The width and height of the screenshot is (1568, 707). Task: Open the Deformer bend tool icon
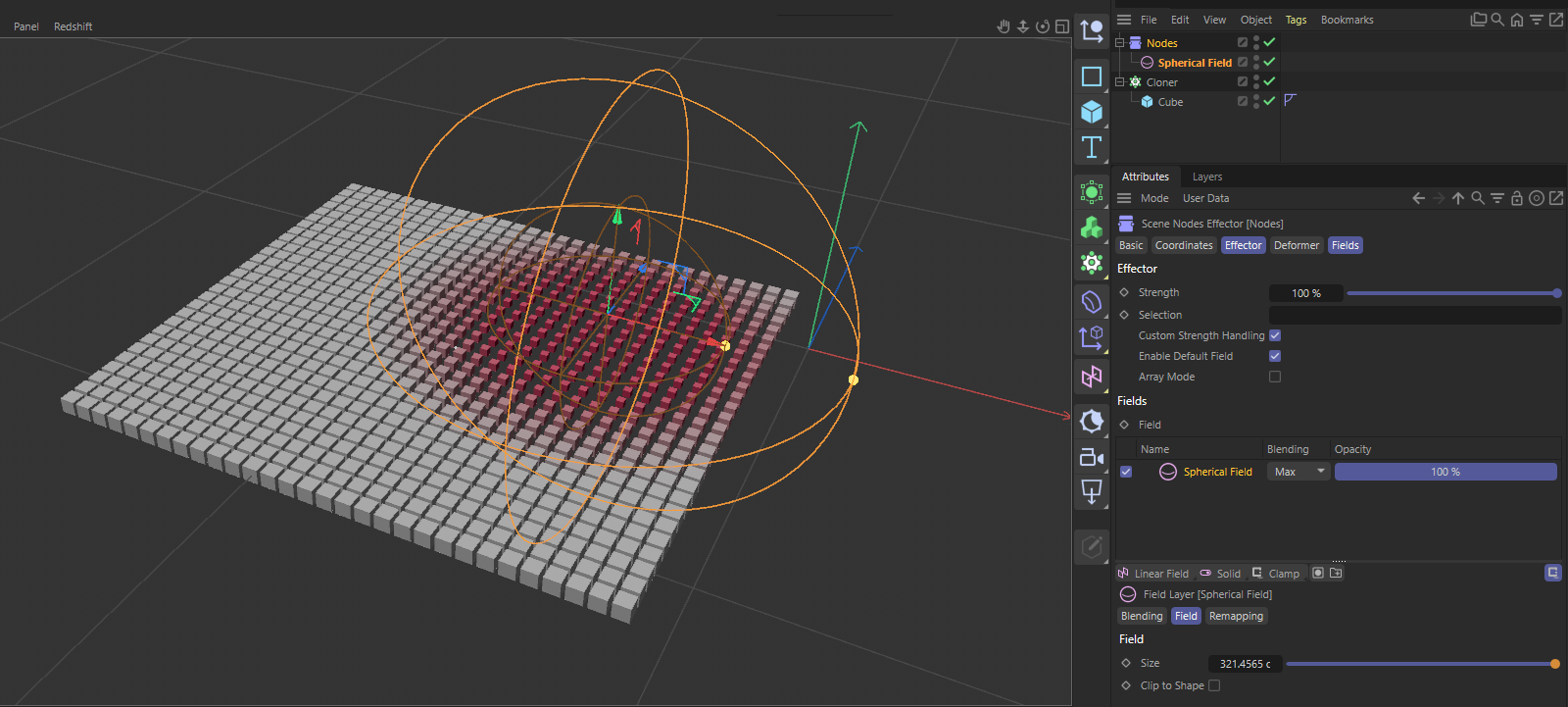1092,302
